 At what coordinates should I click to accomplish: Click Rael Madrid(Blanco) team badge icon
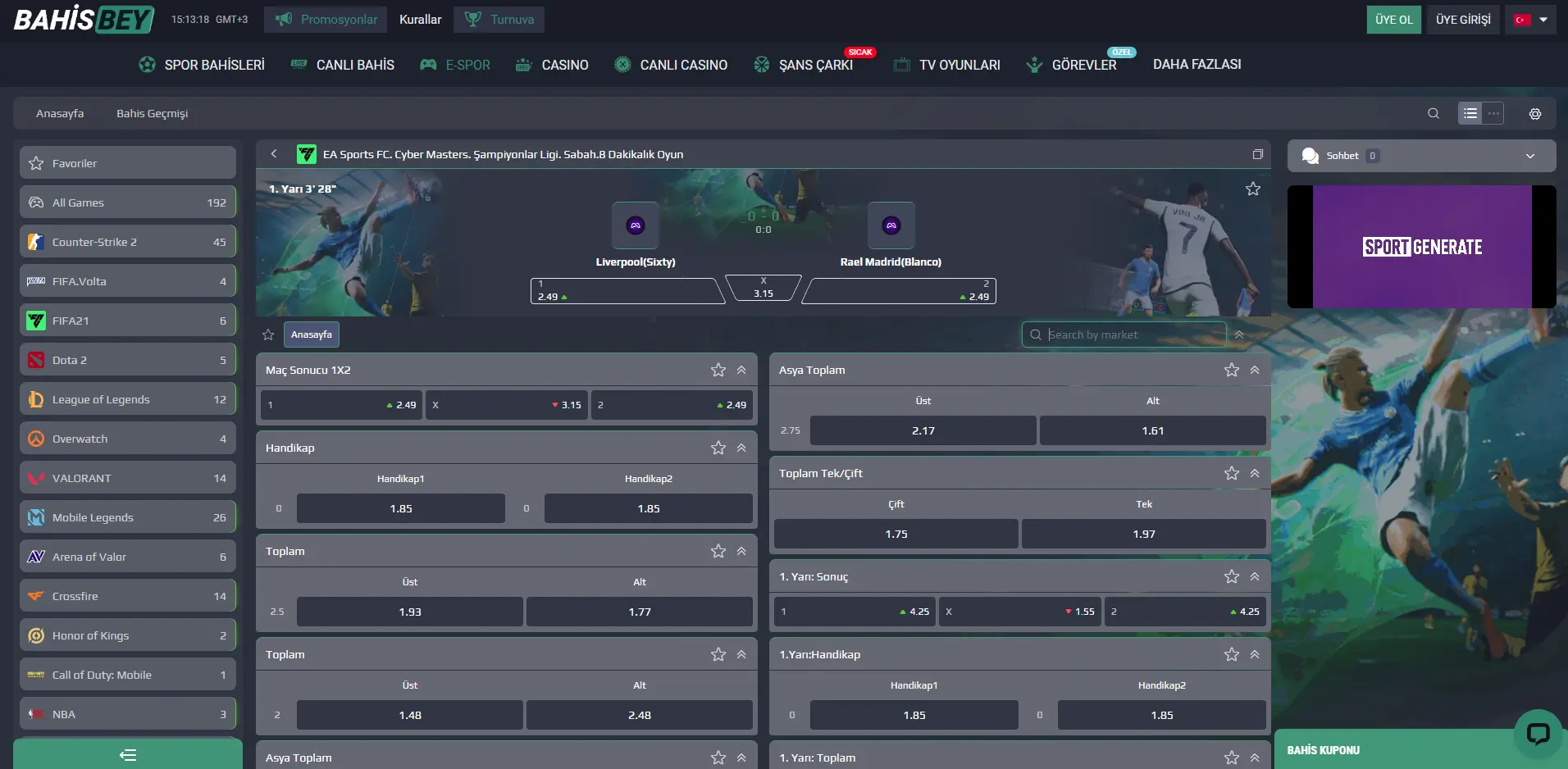[891, 225]
